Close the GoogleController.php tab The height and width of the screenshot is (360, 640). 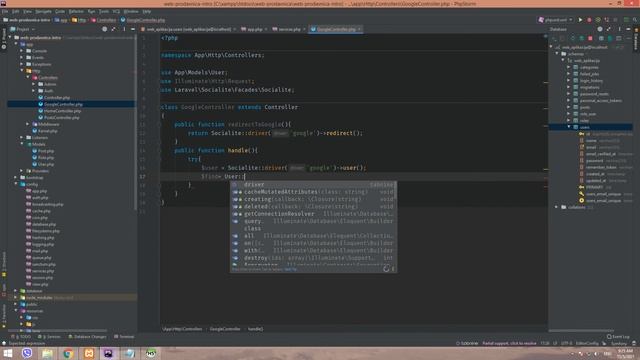point(359,29)
